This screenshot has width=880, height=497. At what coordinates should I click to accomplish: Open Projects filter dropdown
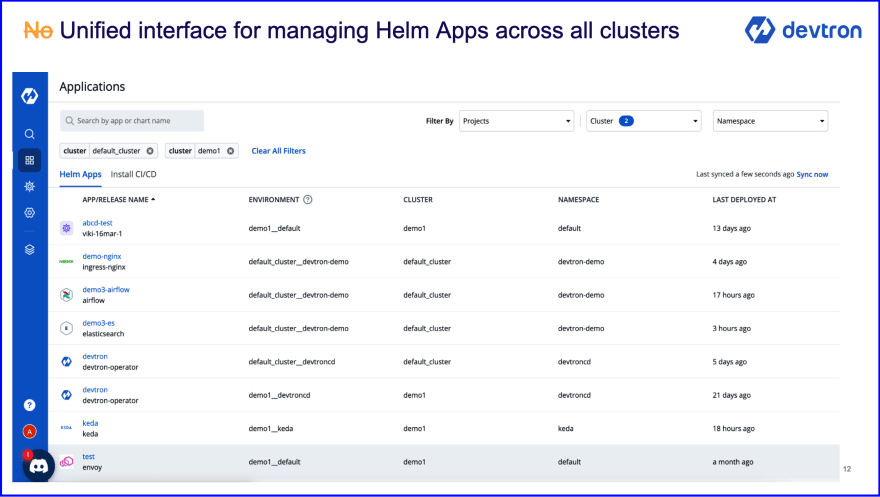pos(516,121)
